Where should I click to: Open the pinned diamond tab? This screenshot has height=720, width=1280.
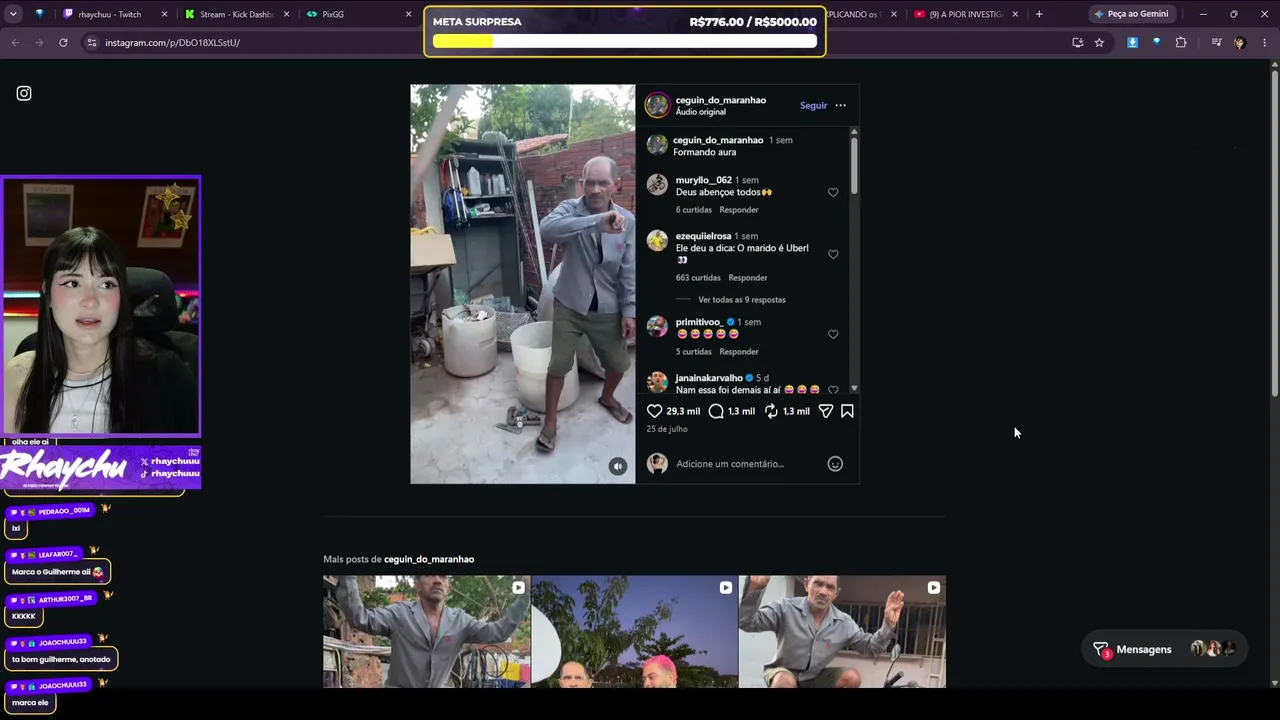39,14
